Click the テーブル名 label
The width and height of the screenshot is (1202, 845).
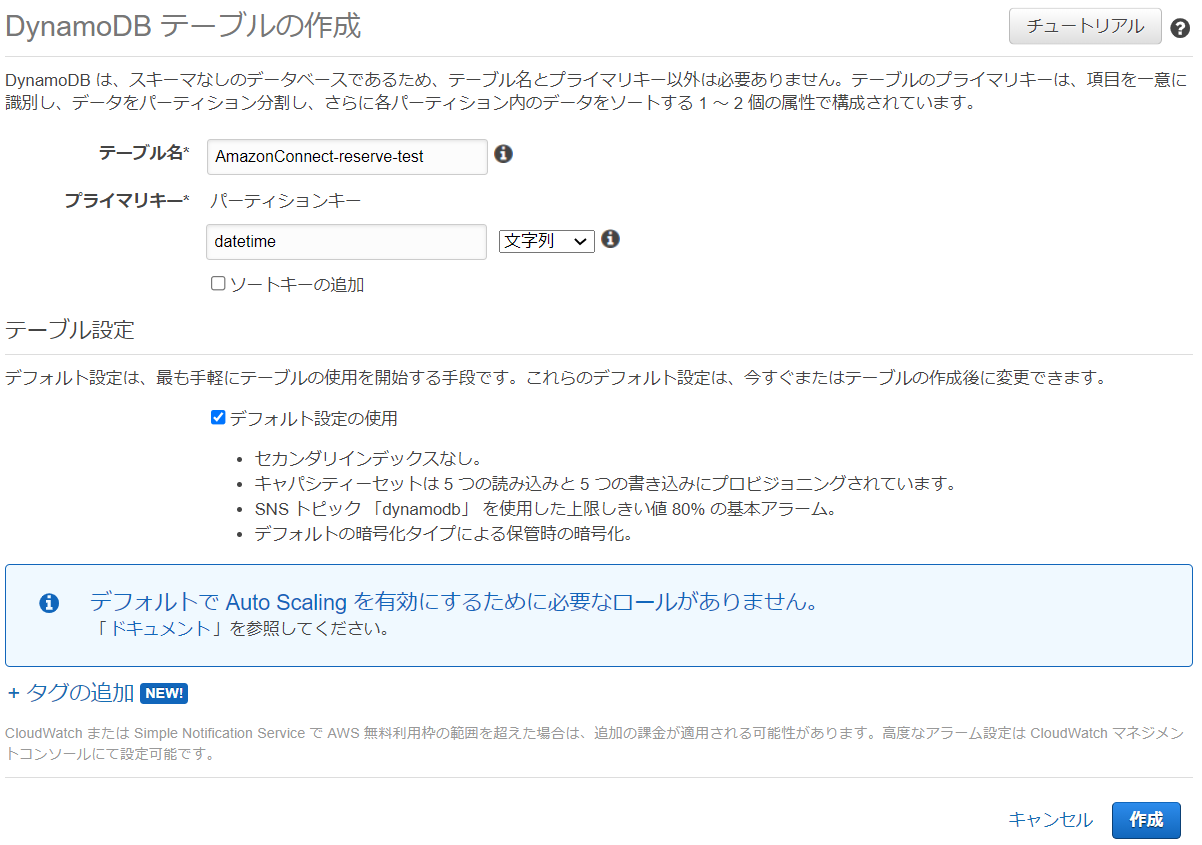pos(144,153)
